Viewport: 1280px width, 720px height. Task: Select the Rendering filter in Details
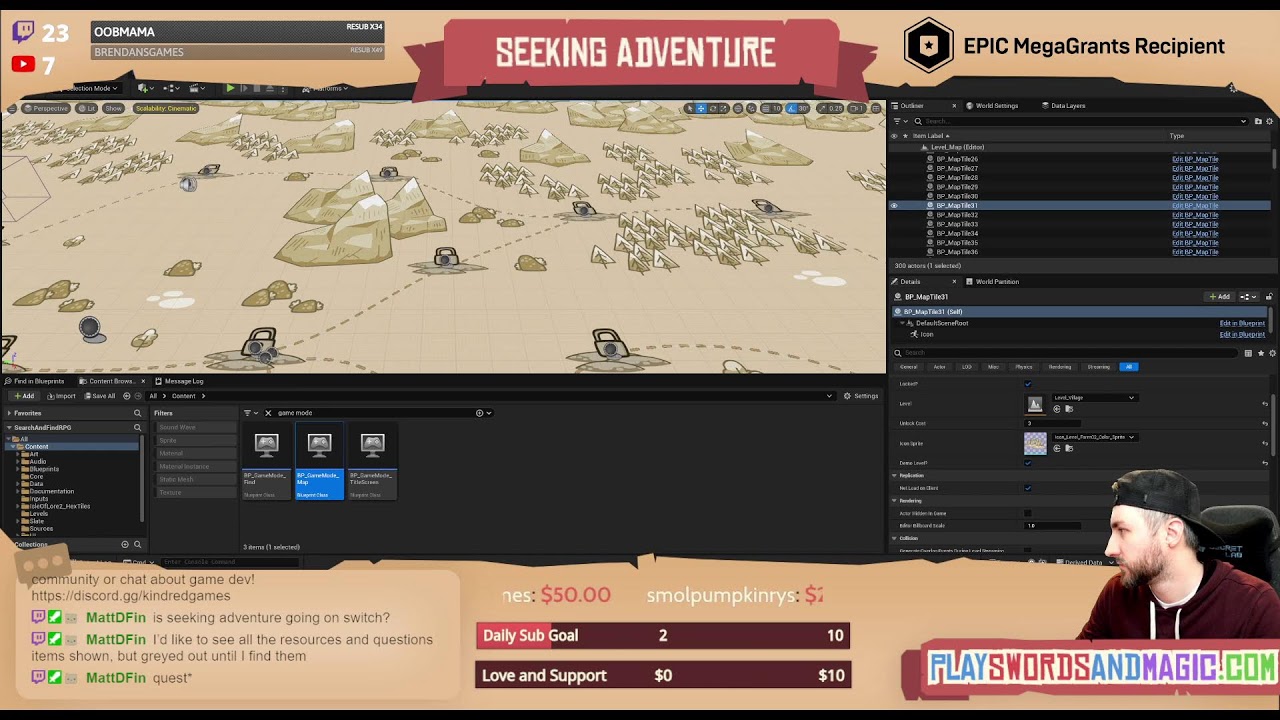[x=1060, y=367]
